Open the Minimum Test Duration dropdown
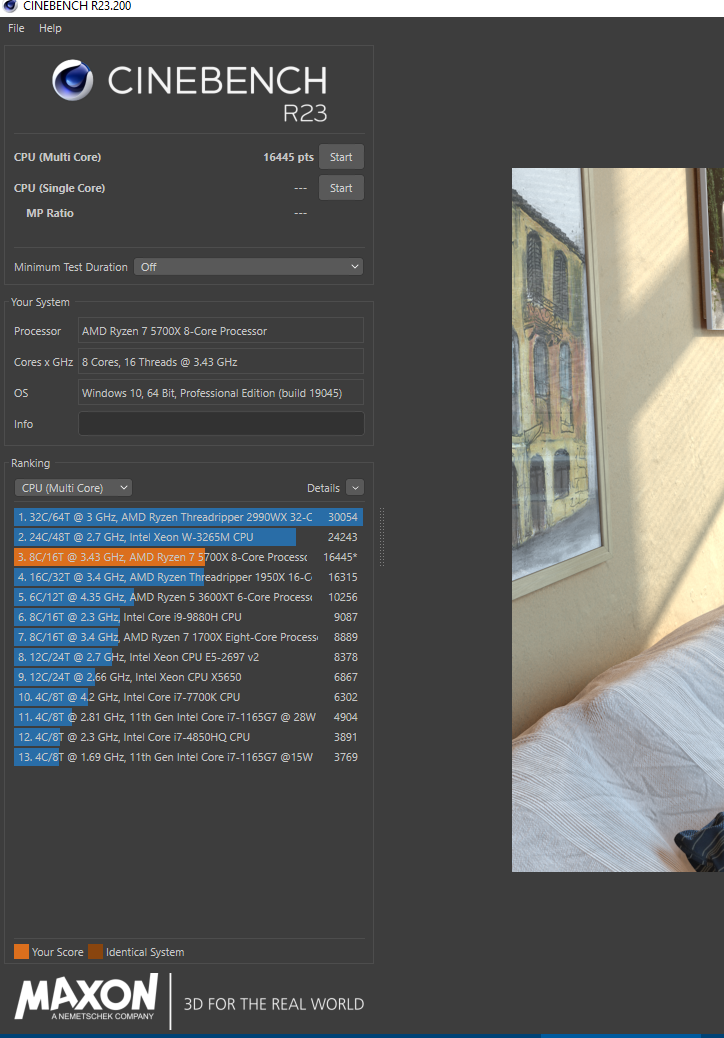 pos(248,267)
